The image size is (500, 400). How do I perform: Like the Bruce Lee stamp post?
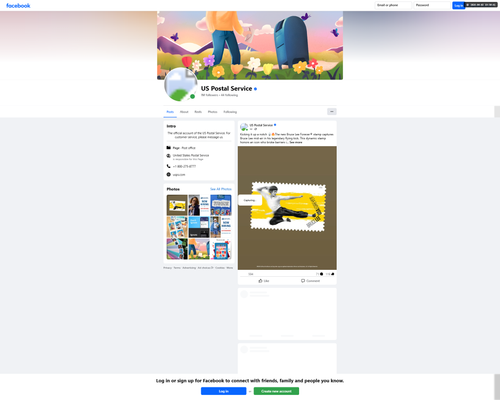tap(263, 281)
